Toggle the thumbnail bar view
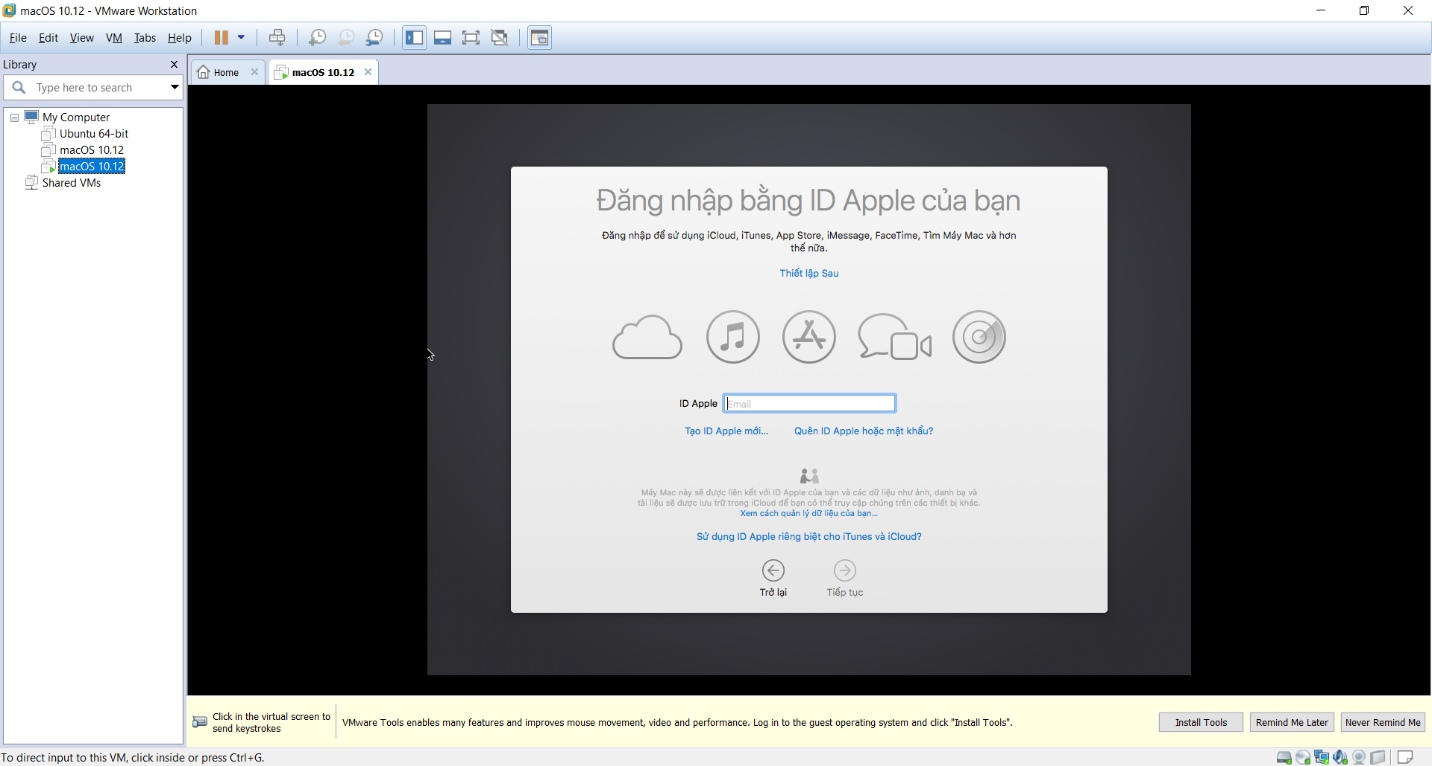The height and width of the screenshot is (766, 1432). click(x=442, y=38)
